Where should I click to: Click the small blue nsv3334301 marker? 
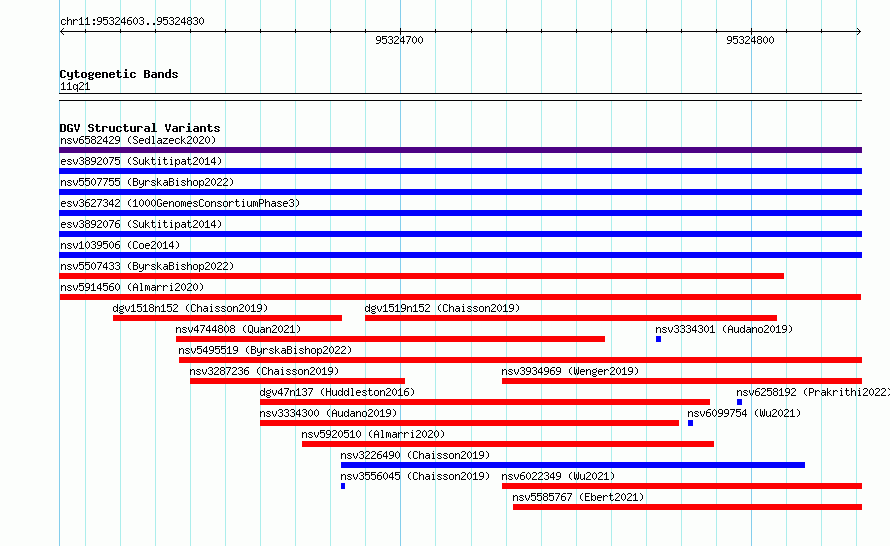658,339
